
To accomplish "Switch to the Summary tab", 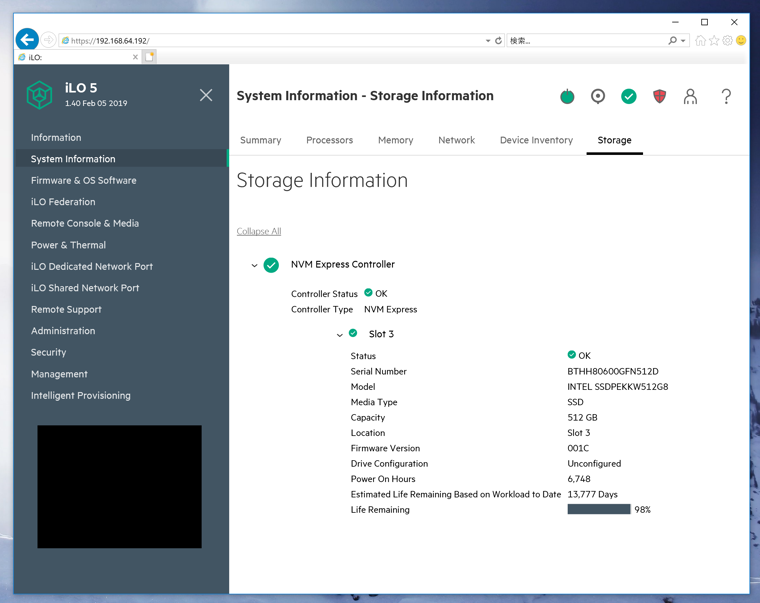I will coord(261,140).
